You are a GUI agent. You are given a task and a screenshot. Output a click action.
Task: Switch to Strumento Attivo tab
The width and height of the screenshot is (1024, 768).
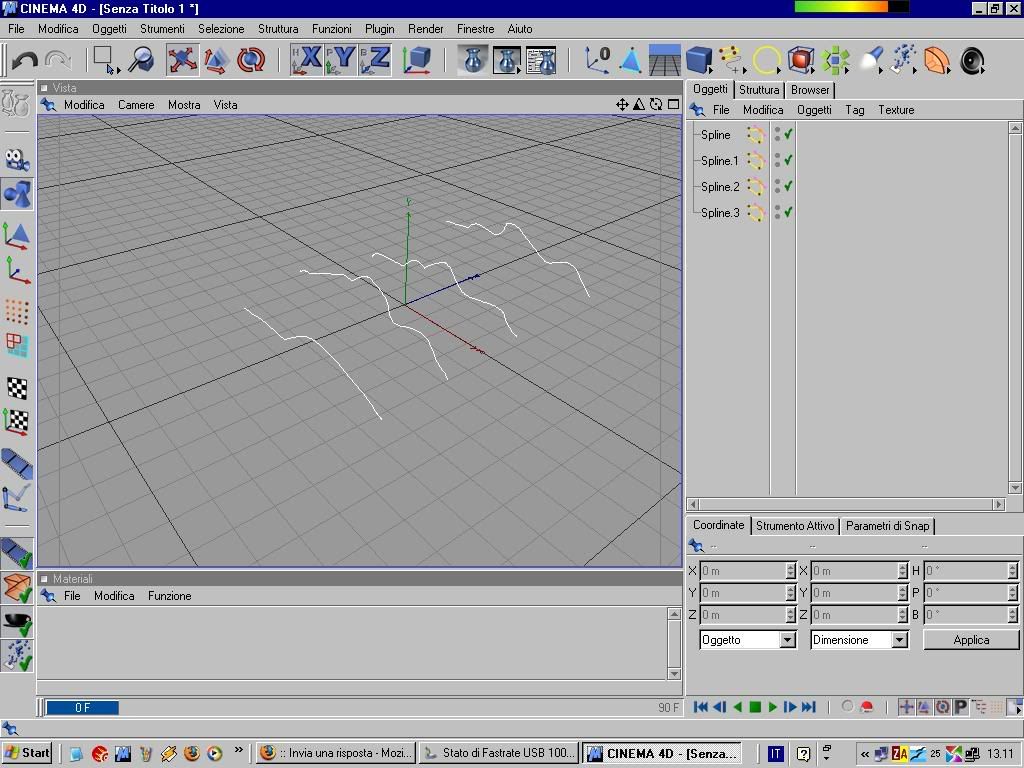[x=795, y=526]
